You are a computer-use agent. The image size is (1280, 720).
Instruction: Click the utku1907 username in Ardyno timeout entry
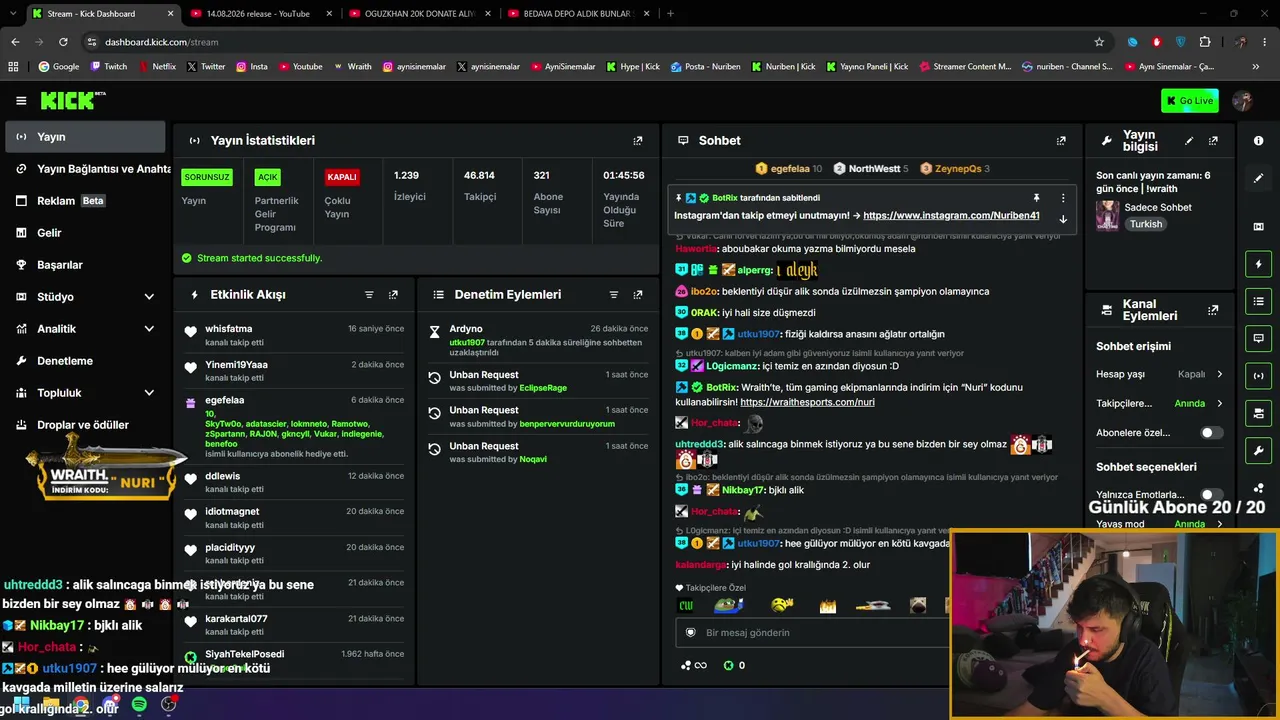tap(467, 342)
